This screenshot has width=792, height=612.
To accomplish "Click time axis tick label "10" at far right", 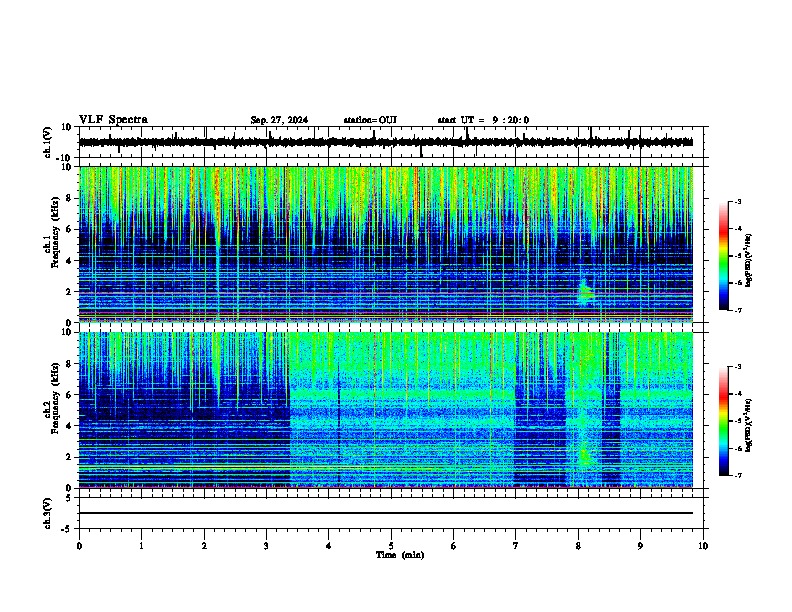I will pyautogui.click(x=703, y=546).
